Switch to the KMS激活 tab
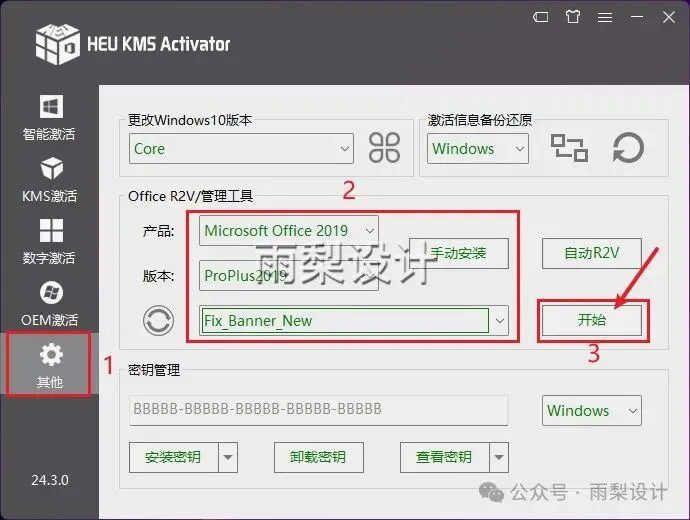 click(x=49, y=179)
